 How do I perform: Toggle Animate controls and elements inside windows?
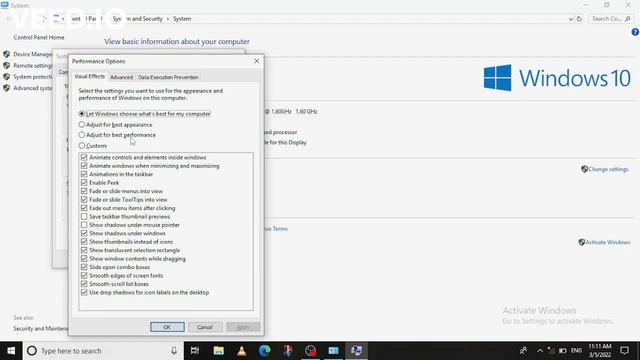84,157
